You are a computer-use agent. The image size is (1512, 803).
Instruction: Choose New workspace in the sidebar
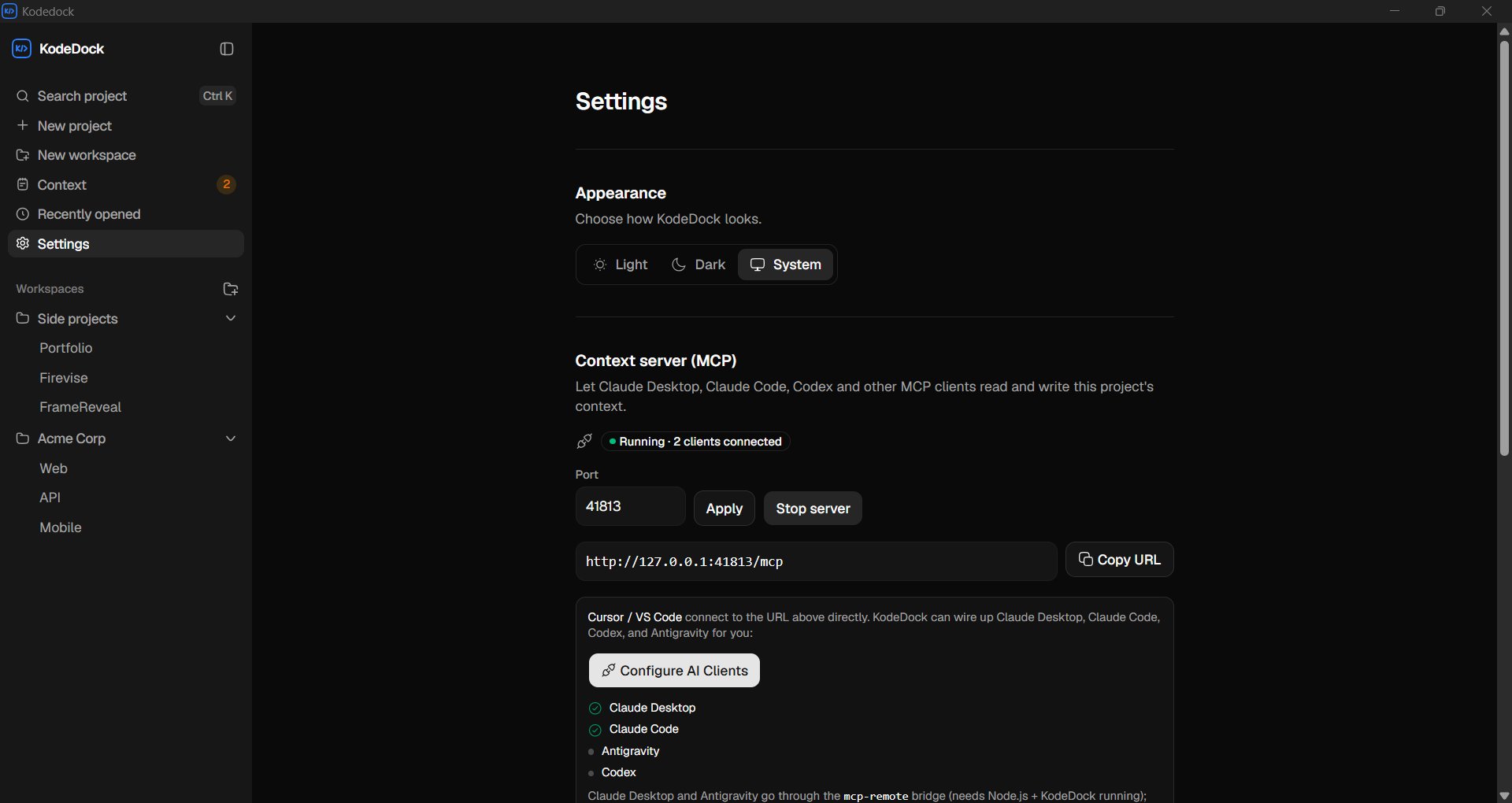[x=126, y=155]
